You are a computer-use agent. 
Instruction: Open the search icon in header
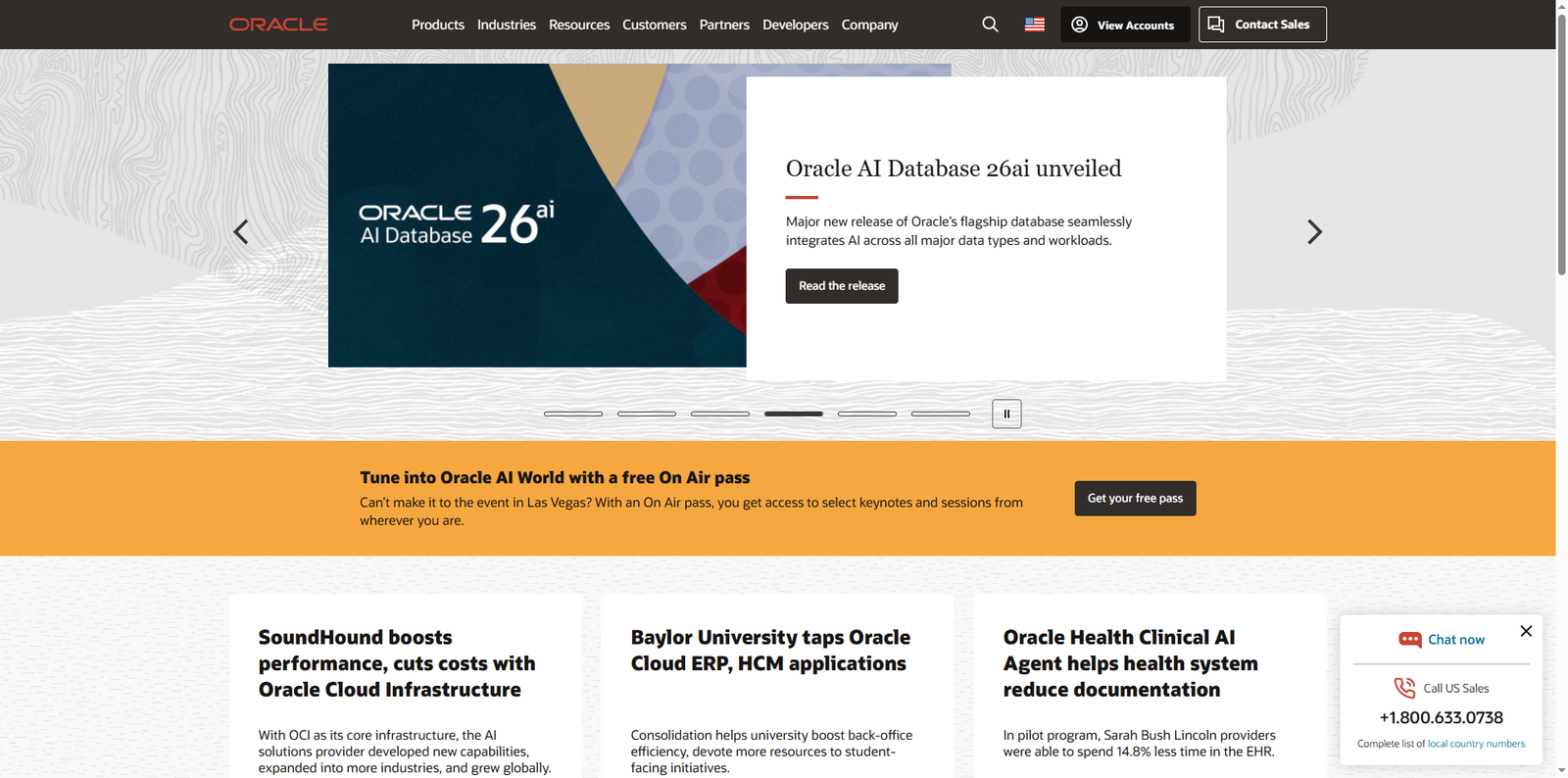990,24
